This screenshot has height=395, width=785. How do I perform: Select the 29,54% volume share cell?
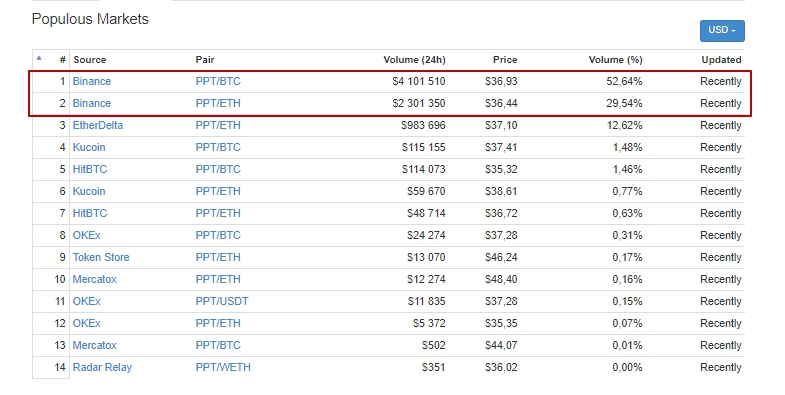[x=624, y=103]
